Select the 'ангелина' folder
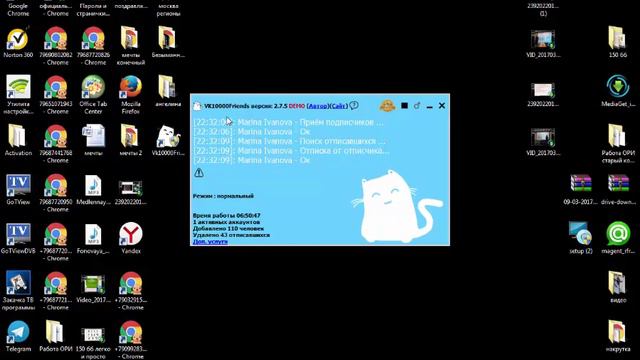The width and height of the screenshot is (640, 360). (168, 91)
